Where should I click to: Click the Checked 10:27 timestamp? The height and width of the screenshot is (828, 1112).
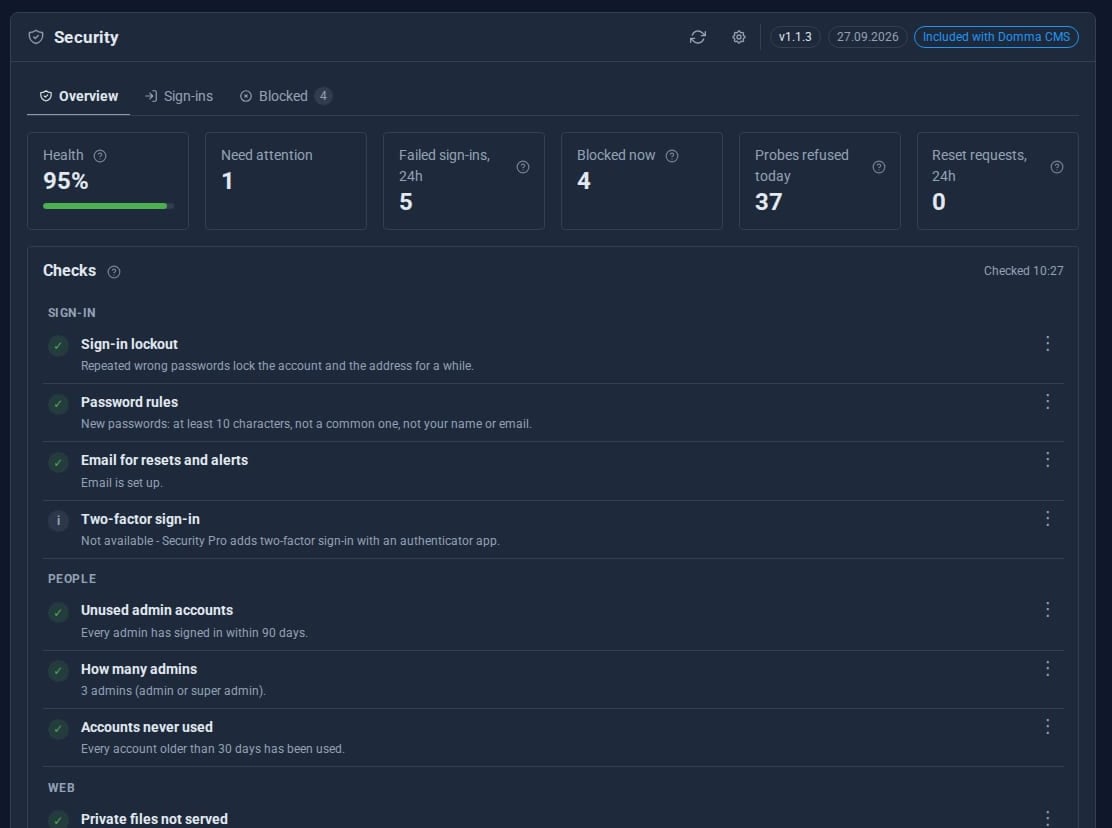[x=1023, y=271]
